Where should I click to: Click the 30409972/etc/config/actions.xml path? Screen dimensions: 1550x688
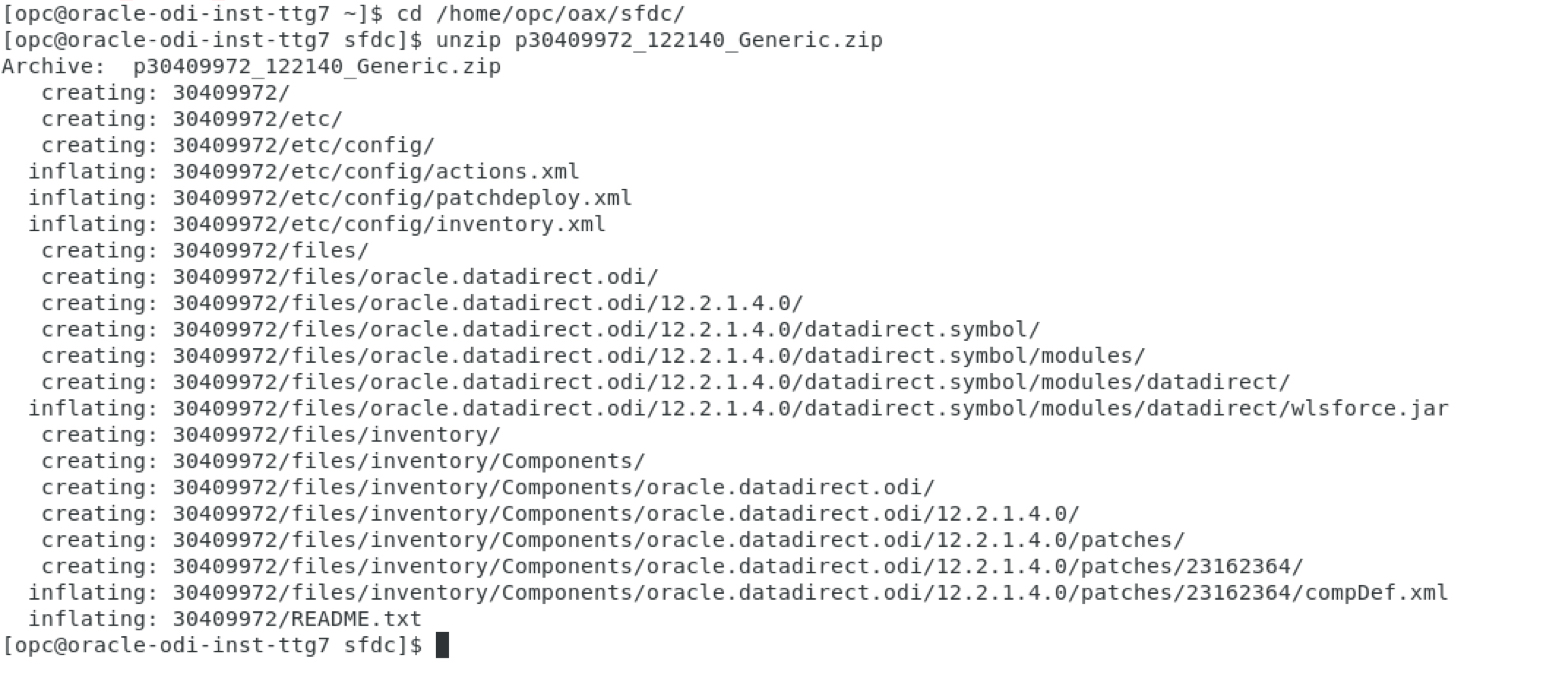[375, 171]
